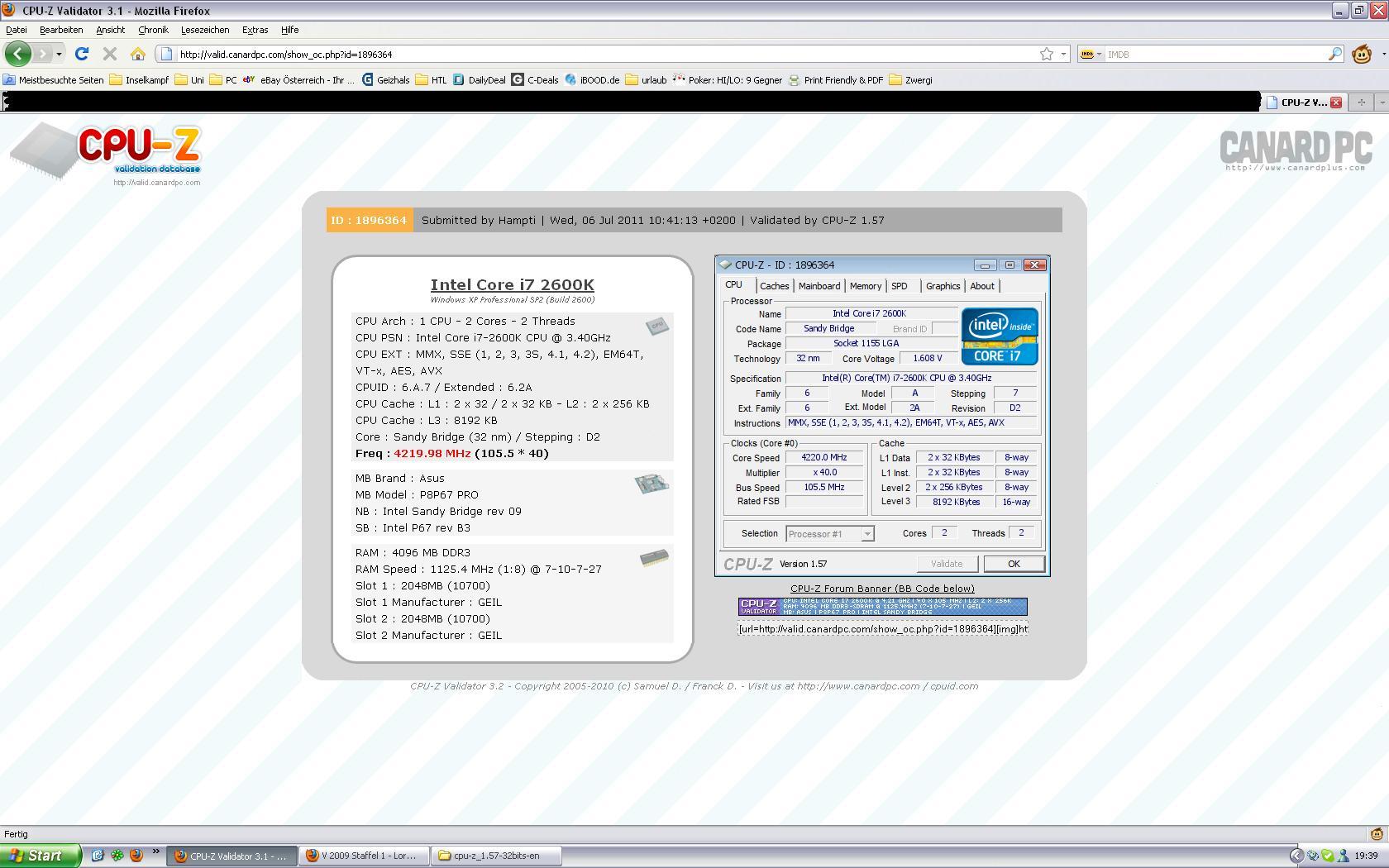Click the search magnifier icon
This screenshot has width=1389, height=868.
(1334, 54)
